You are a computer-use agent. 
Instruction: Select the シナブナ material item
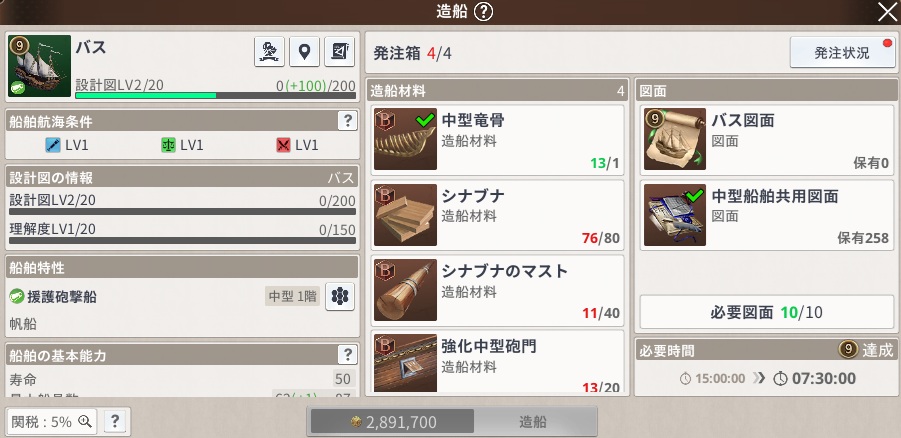[x=497, y=214]
